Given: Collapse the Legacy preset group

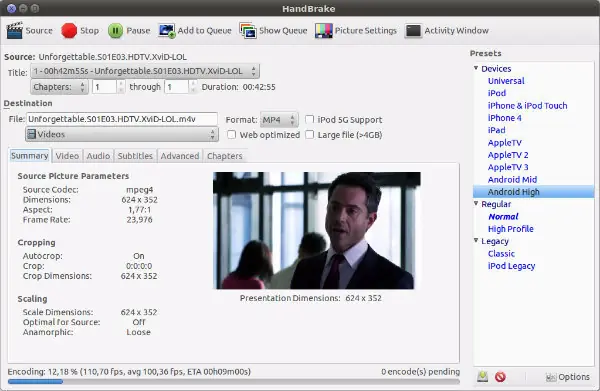Looking at the screenshot, I should [x=476, y=241].
